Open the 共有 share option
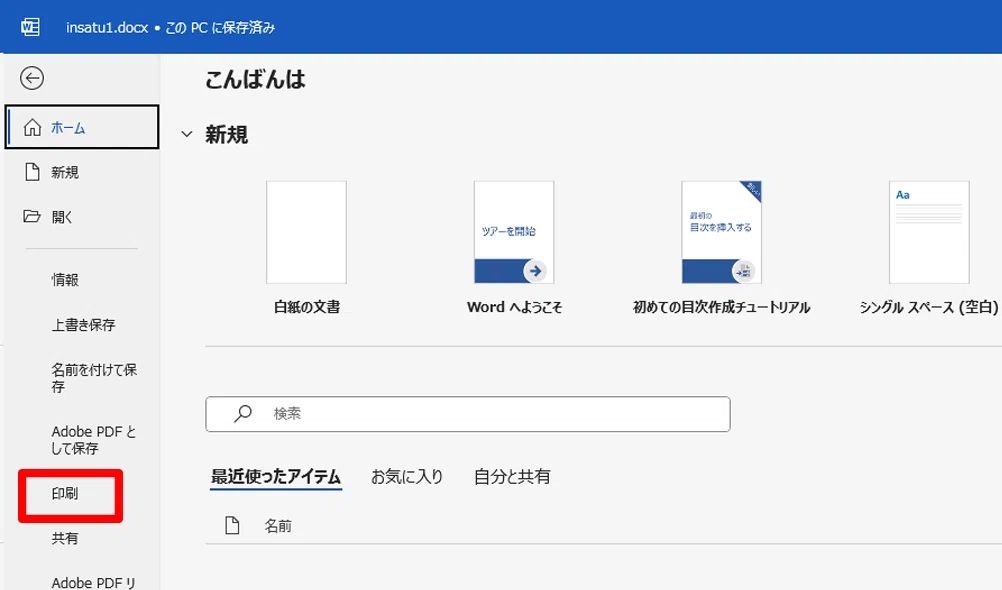 click(65, 538)
